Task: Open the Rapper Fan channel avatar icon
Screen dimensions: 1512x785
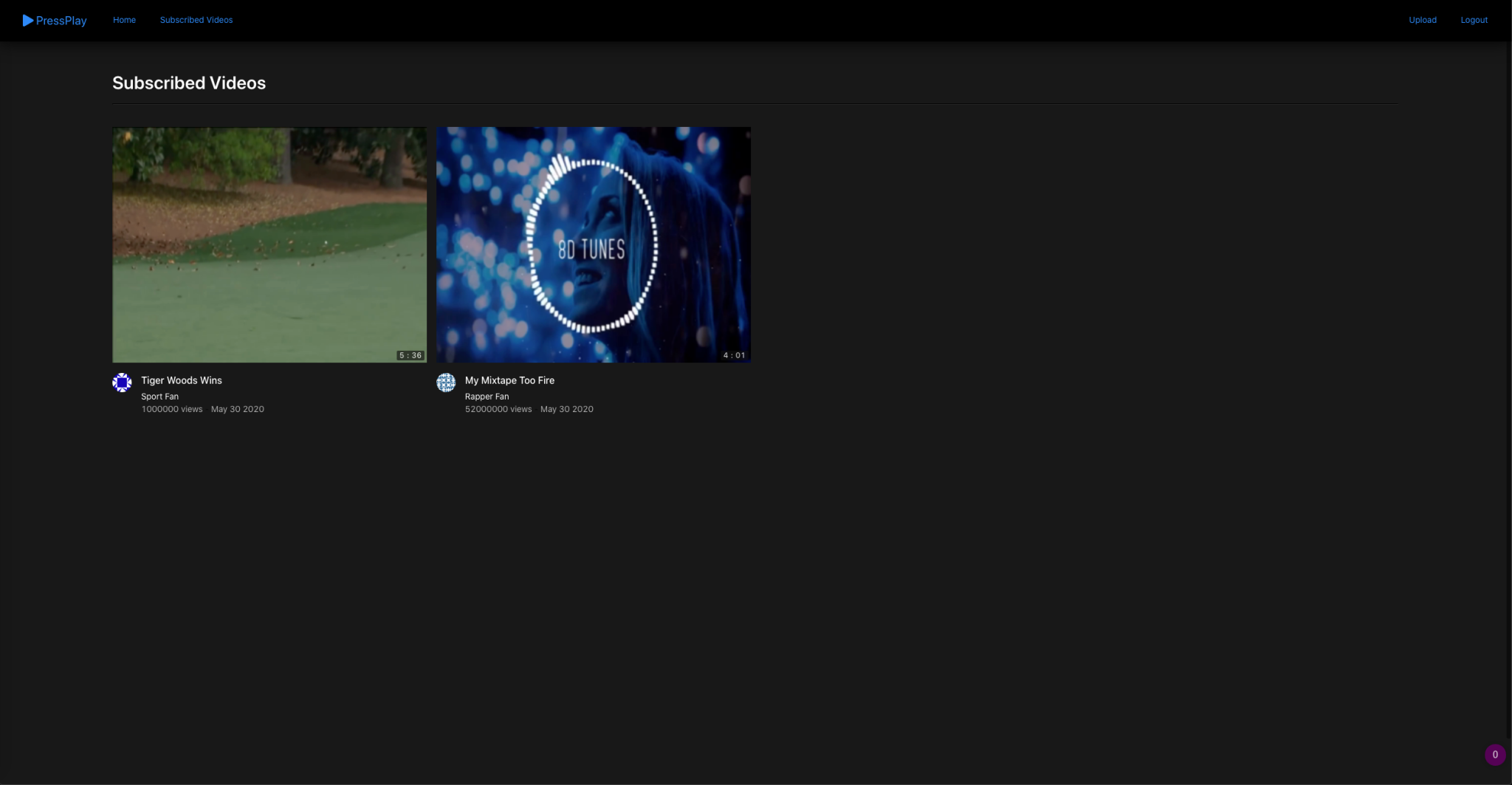Action: click(446, 383)
